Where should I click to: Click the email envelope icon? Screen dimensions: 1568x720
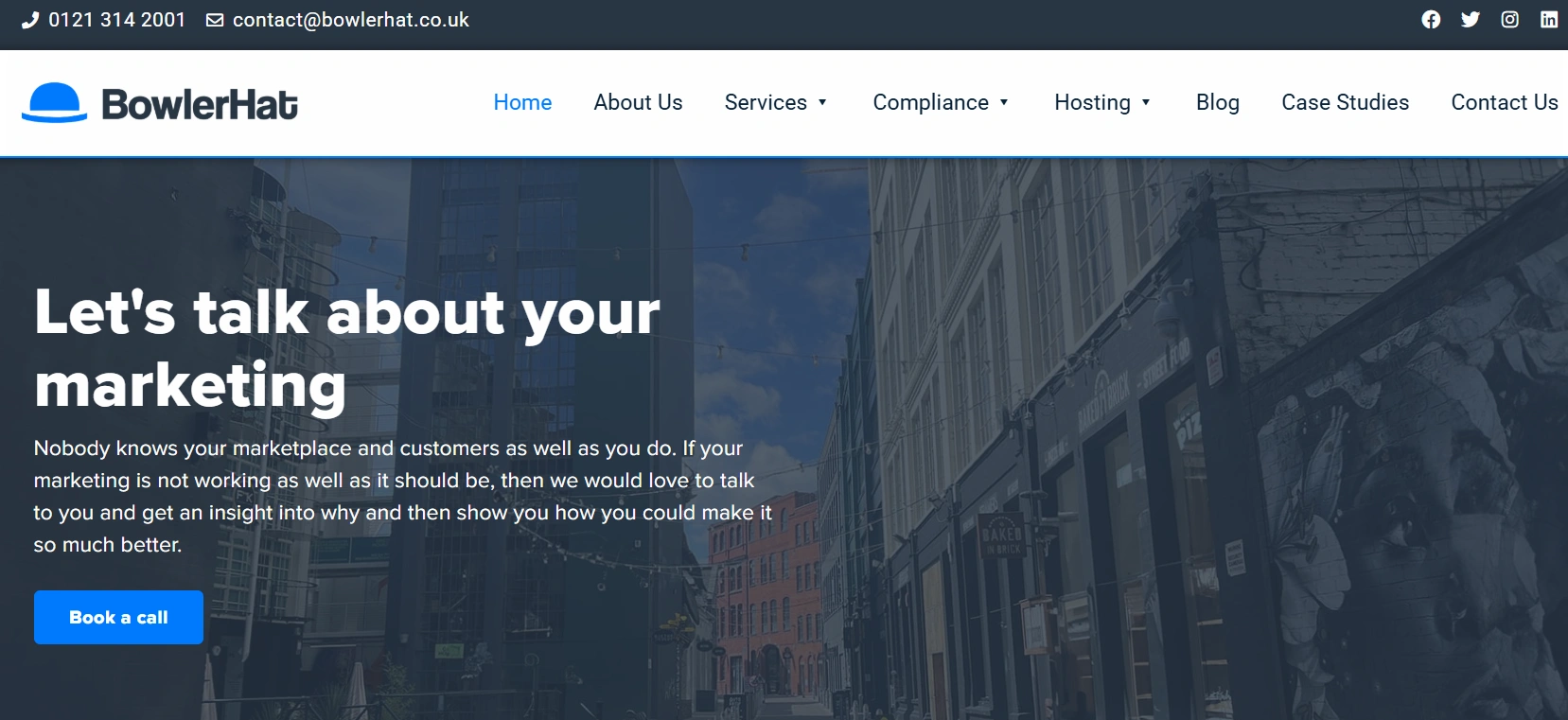215,20
